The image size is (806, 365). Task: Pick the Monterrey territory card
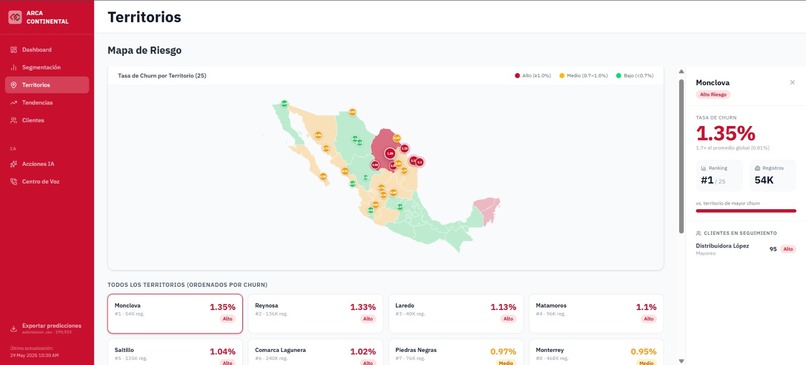[596, 352]
